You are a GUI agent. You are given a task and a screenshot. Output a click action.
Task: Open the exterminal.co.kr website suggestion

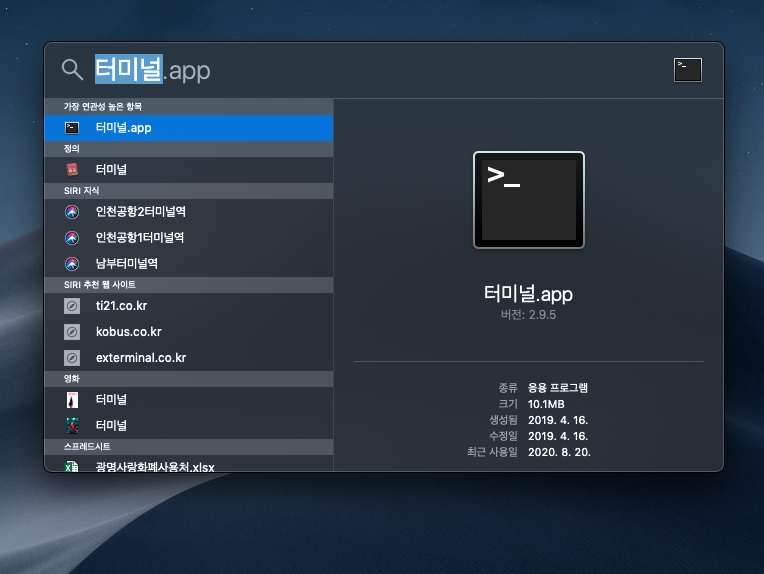click(189, 358)
